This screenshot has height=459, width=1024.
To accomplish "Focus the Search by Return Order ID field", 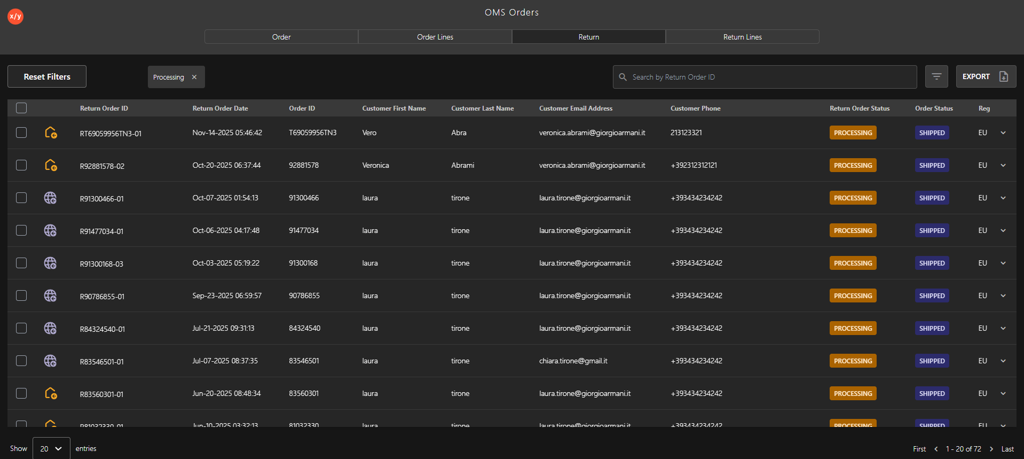I will point(765,77).
